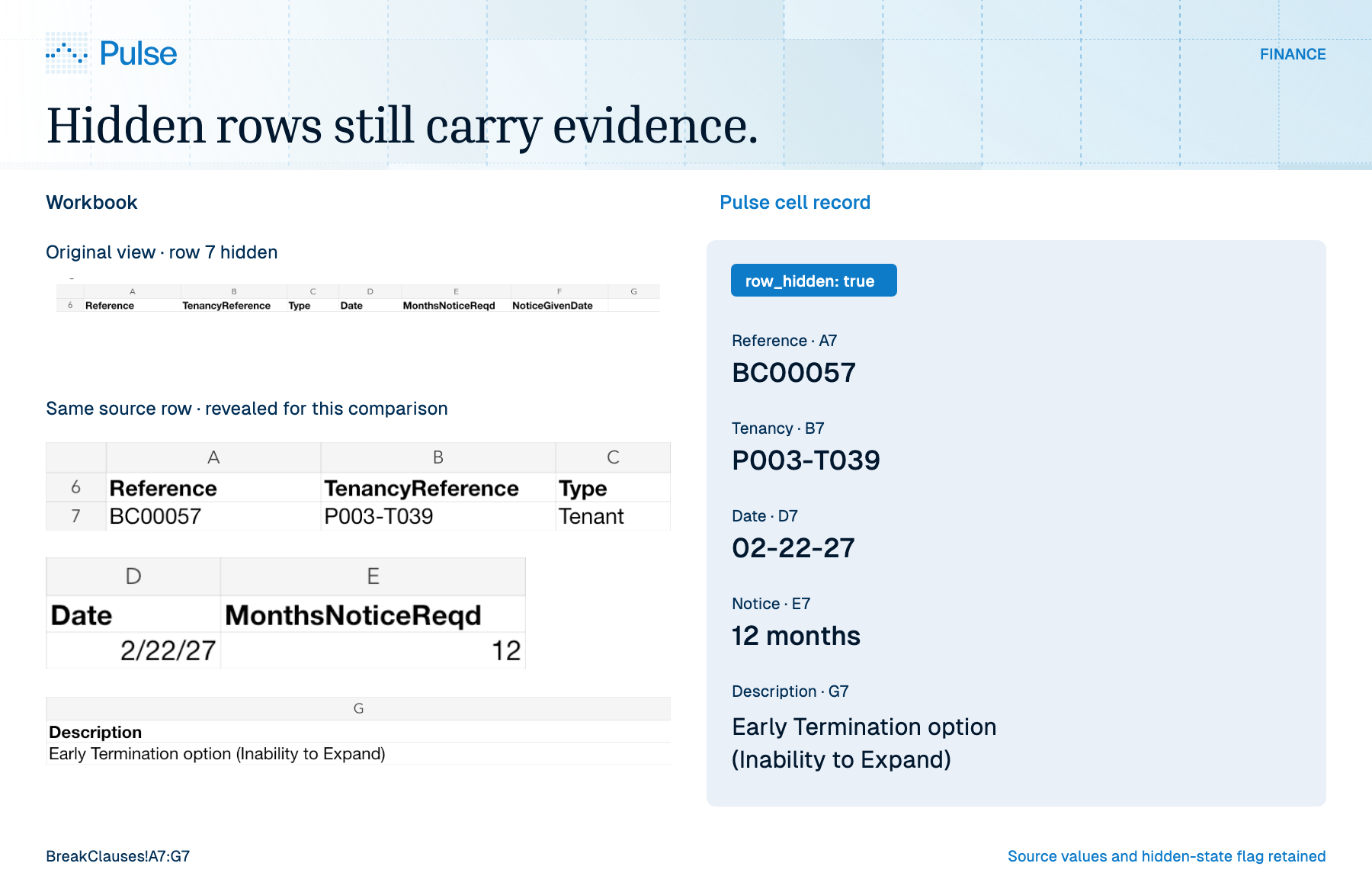Select row 7 number header

(75, 516)
